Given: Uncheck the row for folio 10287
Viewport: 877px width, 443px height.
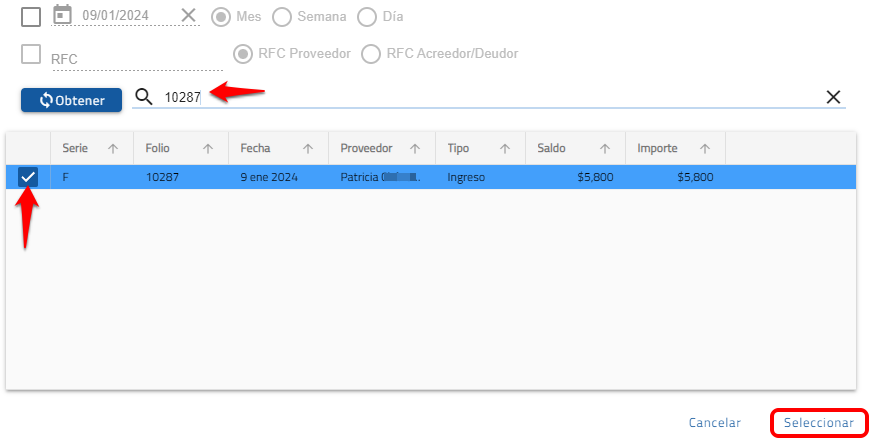Looking at the screenshot, I should 28,177.
